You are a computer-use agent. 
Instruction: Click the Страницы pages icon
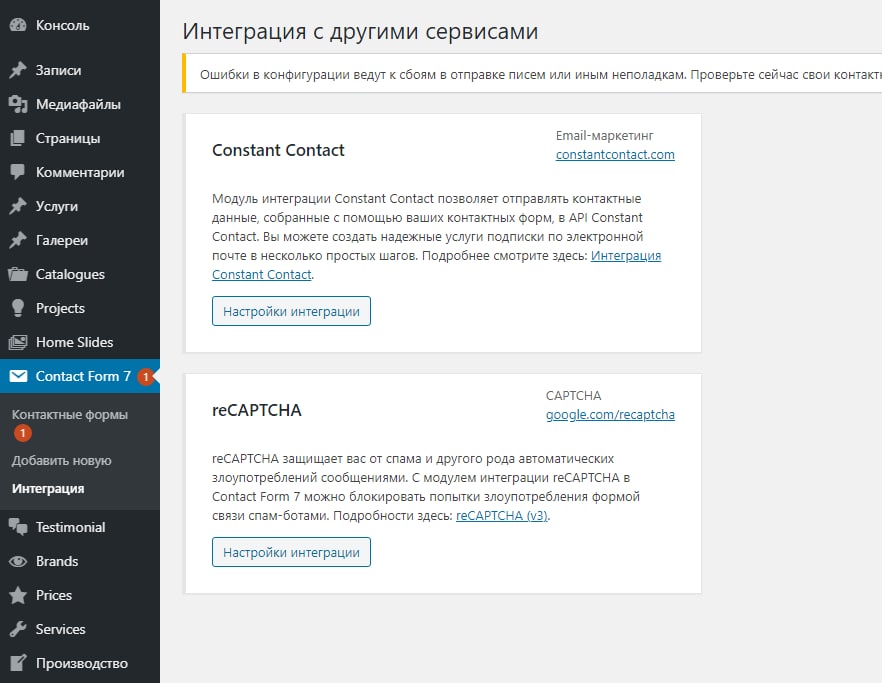(x=17, y=139)
